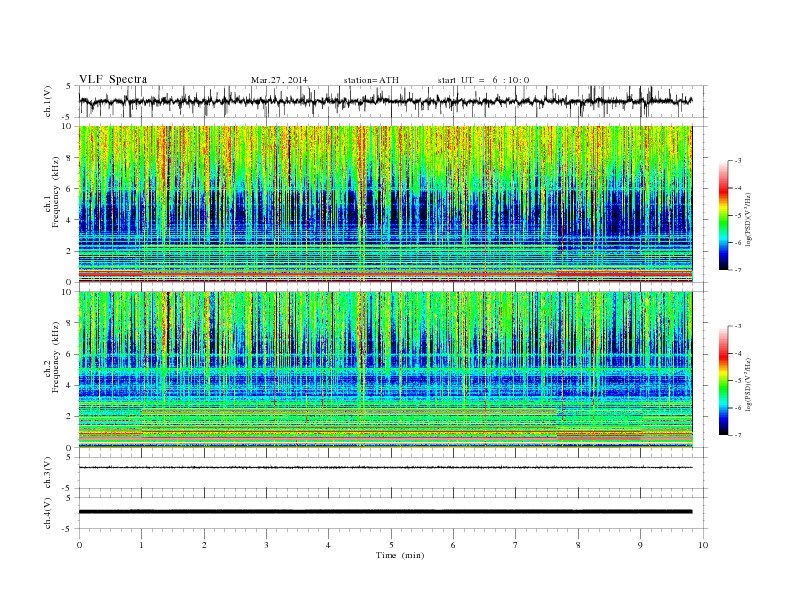Image resolution: width=792 pixels, height=612 pixels.
Task: Click the "2" tick on the time axis
Action: (204, 545)
